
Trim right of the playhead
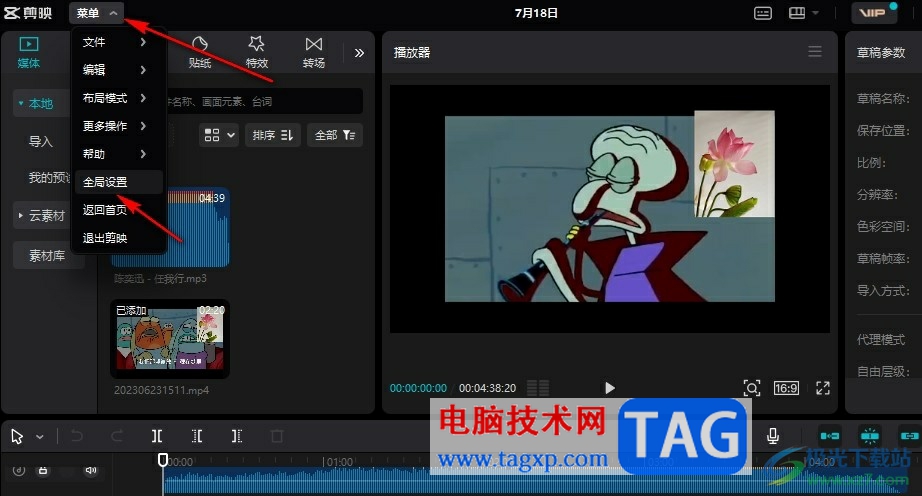point(237,436)
